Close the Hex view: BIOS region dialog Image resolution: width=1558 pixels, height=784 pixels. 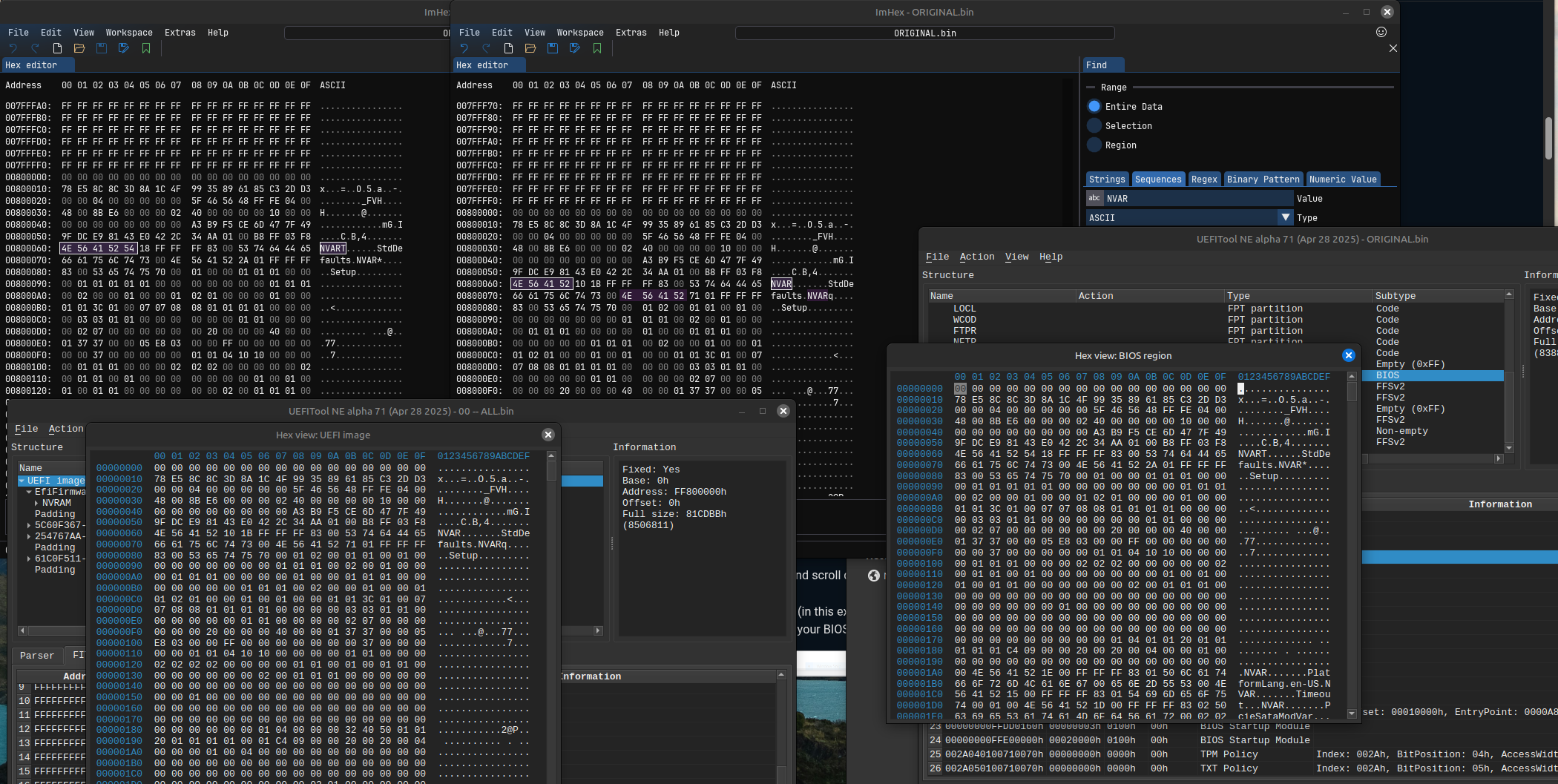1348,355
